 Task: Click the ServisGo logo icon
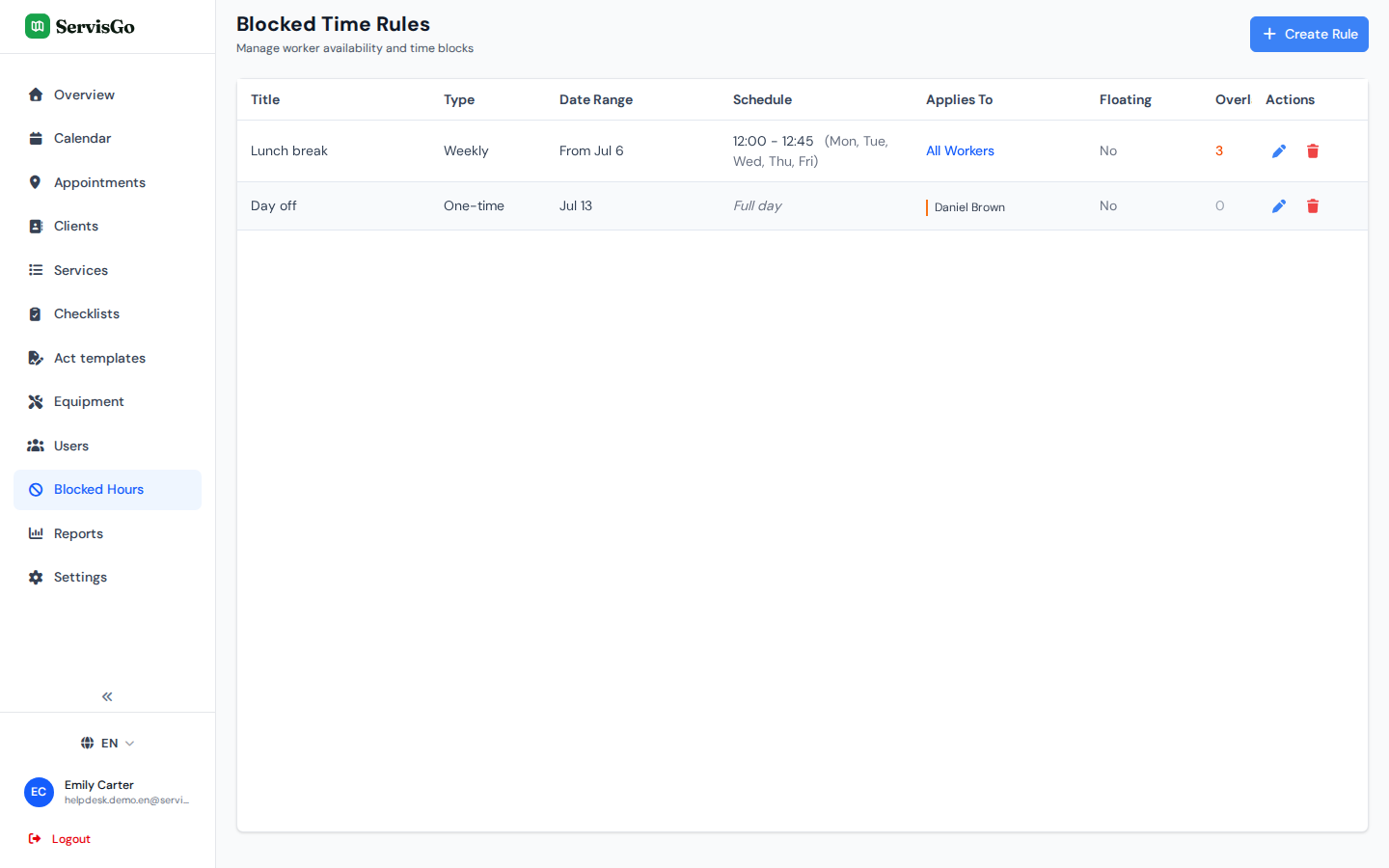coord(38,26)
